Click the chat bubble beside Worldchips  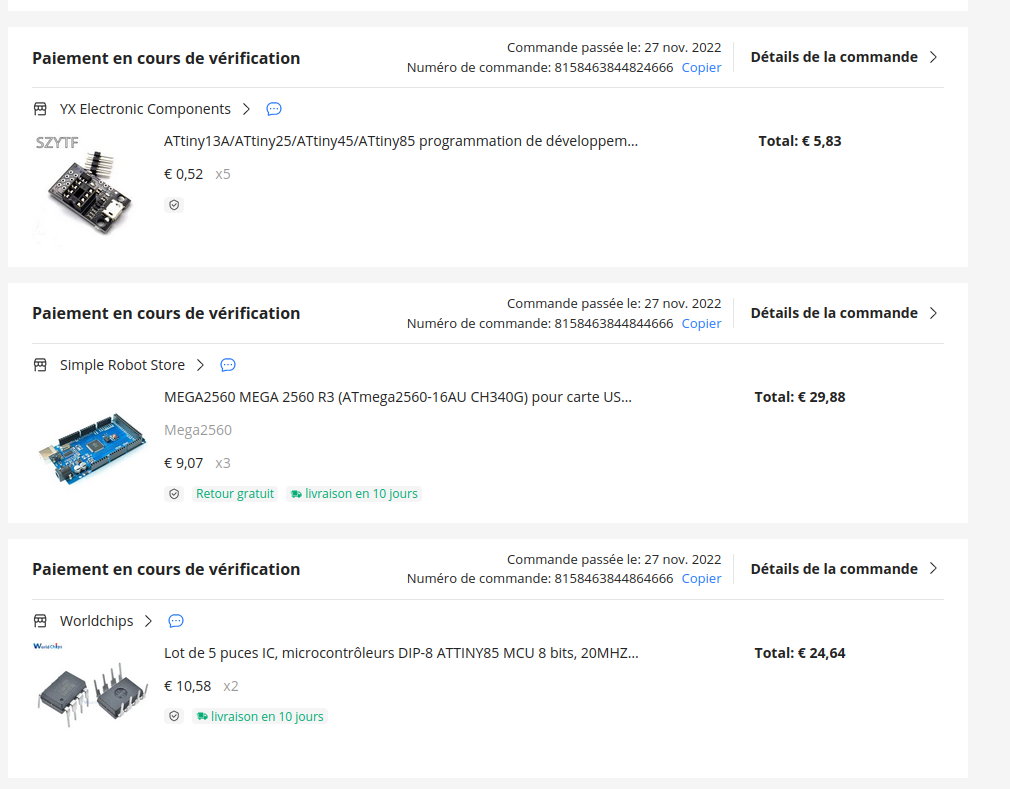click(176, 621)
